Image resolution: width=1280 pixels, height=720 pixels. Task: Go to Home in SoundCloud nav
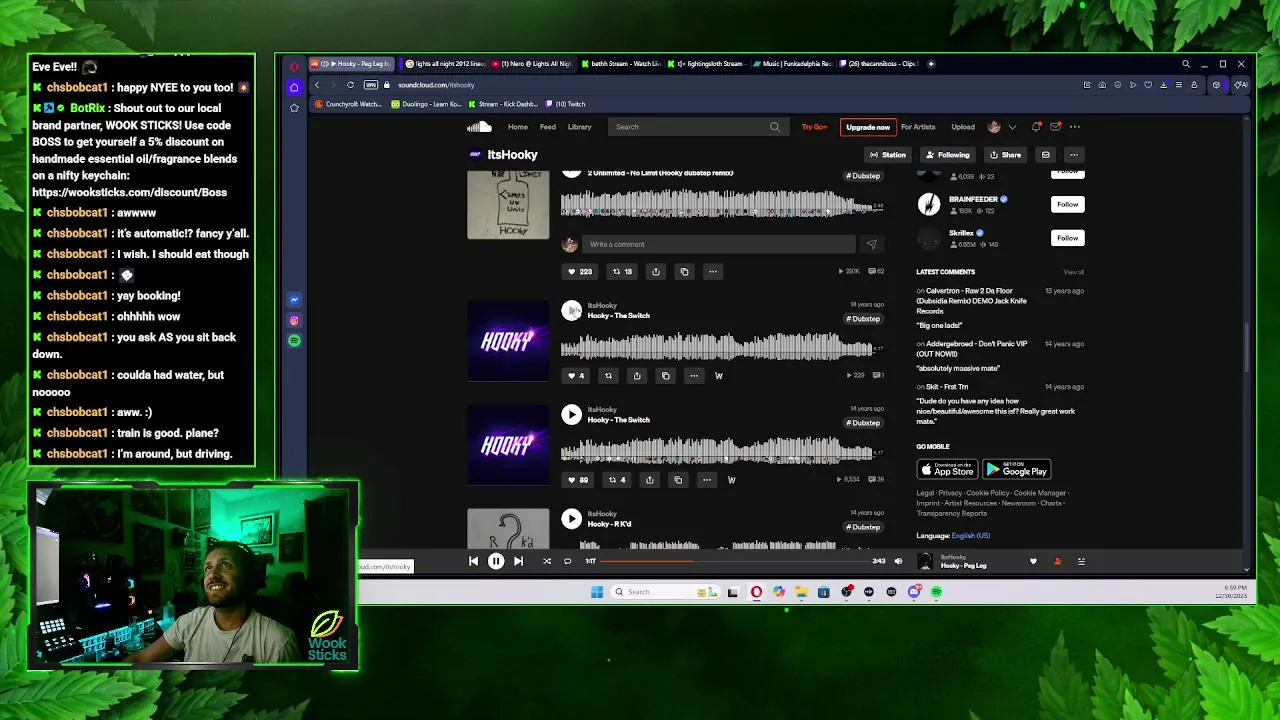517,127
